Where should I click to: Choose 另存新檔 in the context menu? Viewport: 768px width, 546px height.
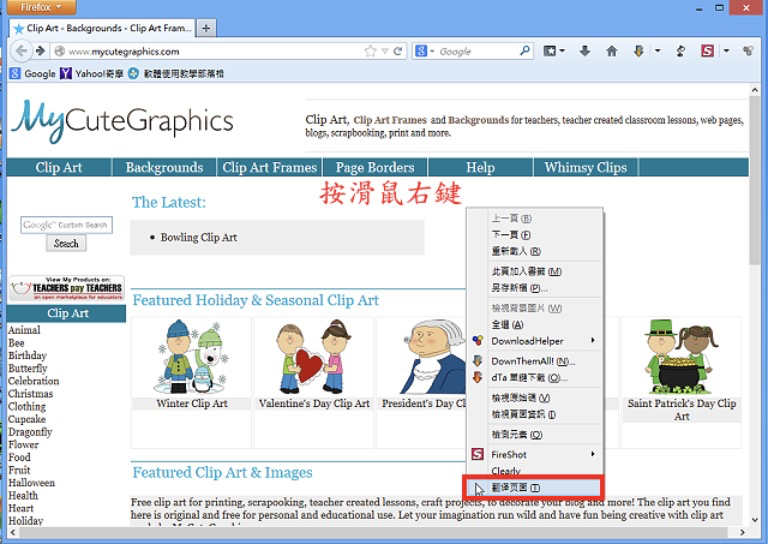[x=534, y=288]
